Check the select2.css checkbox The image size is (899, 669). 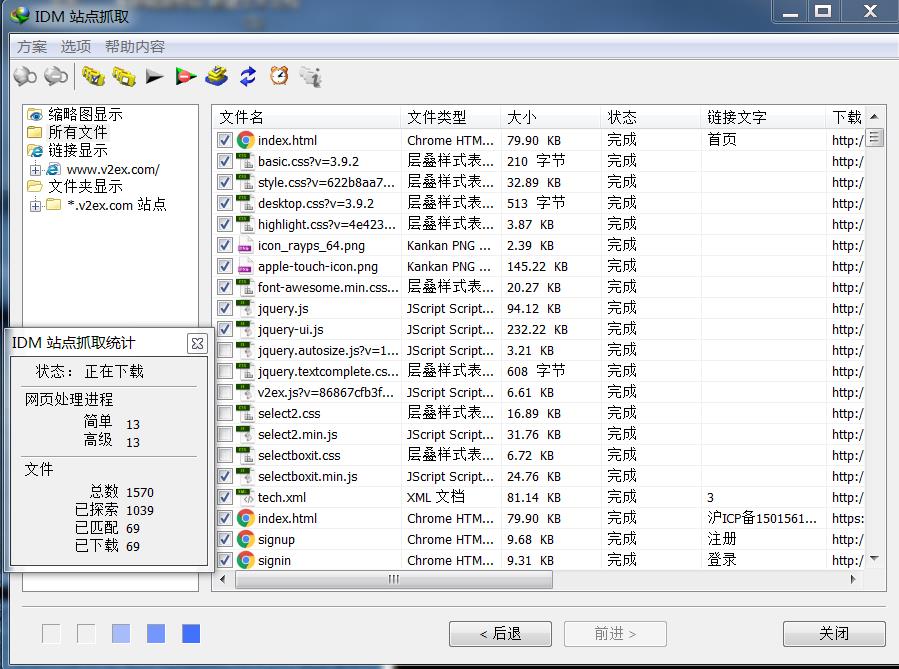(225, 413)
